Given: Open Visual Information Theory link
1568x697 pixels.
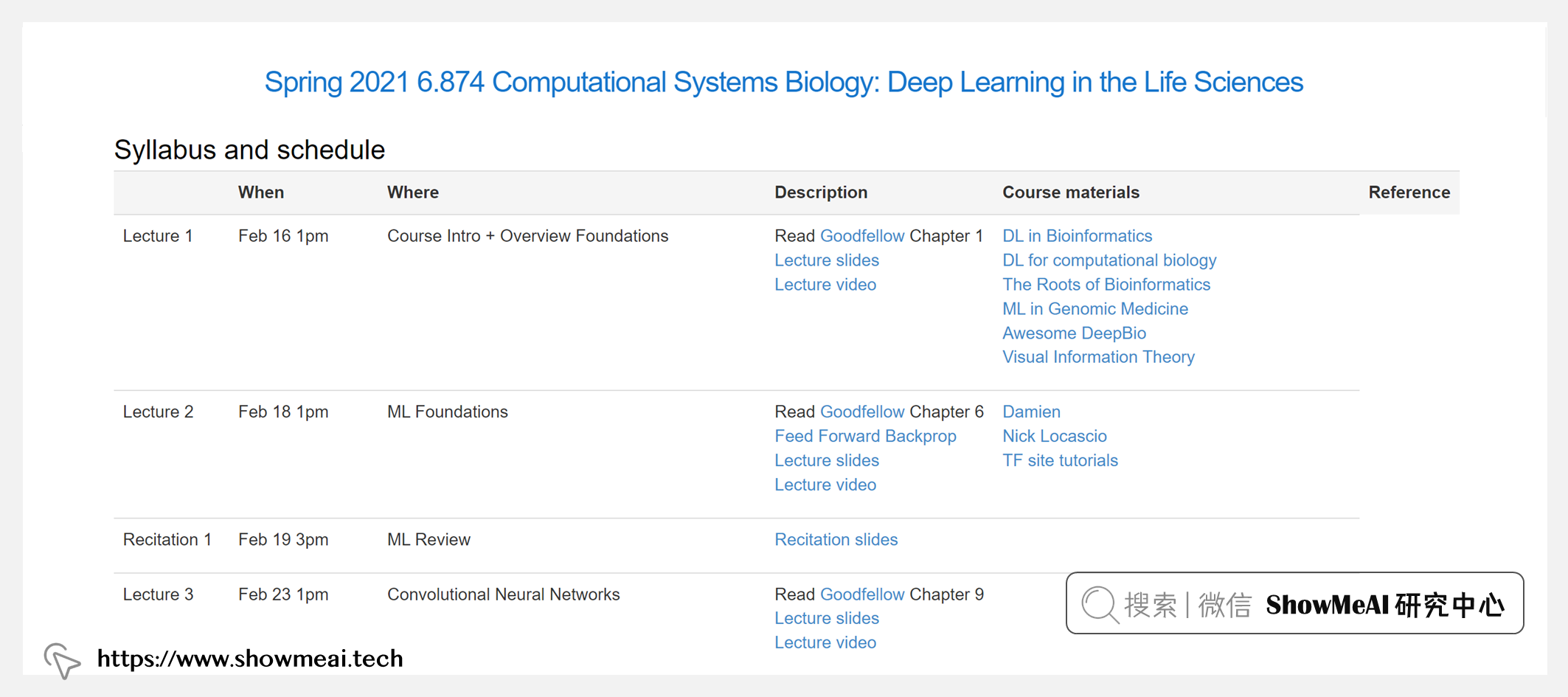Looking at the screenshot, I should pos(1097,357).
